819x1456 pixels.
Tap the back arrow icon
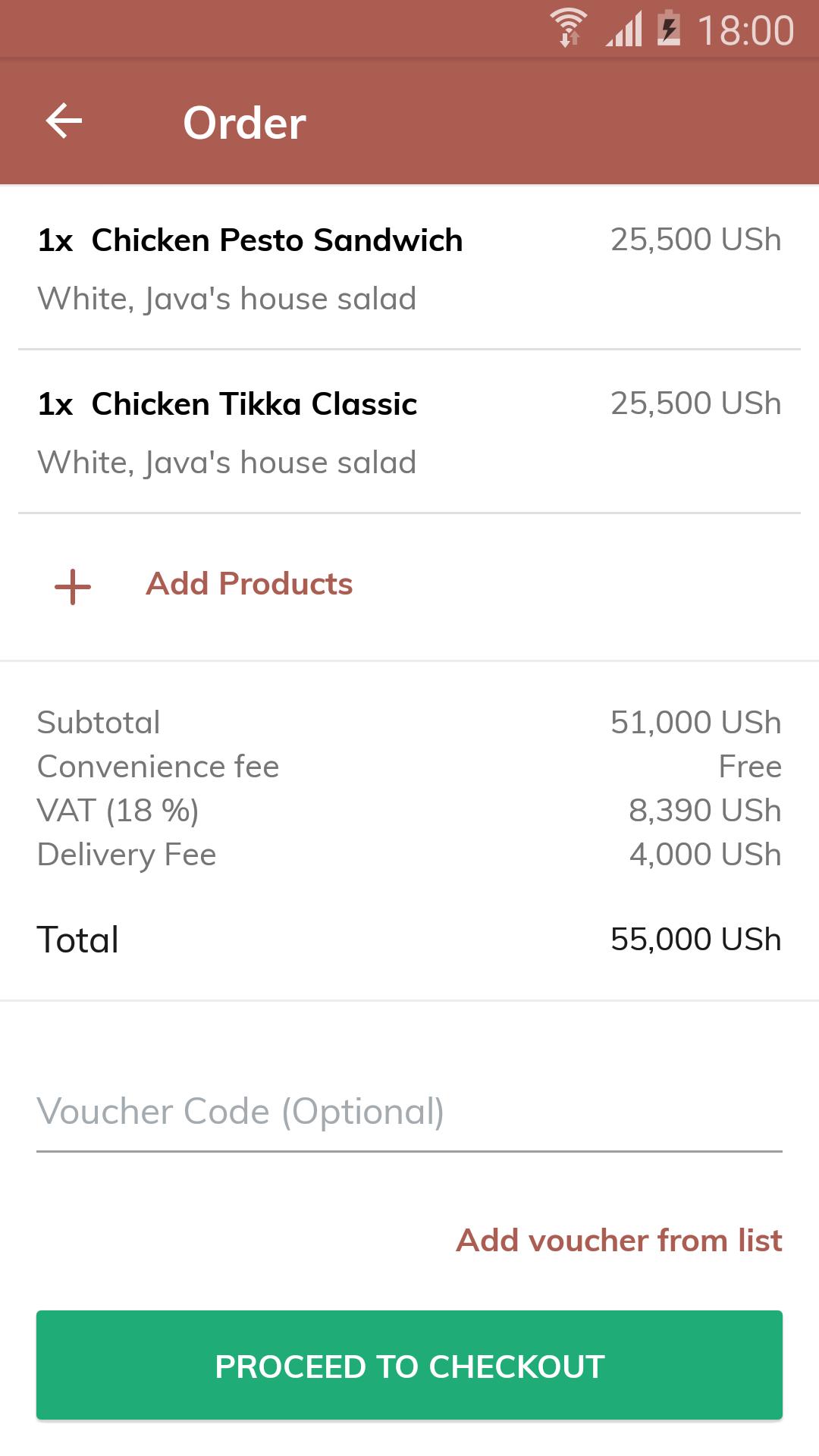coord(64,121)
